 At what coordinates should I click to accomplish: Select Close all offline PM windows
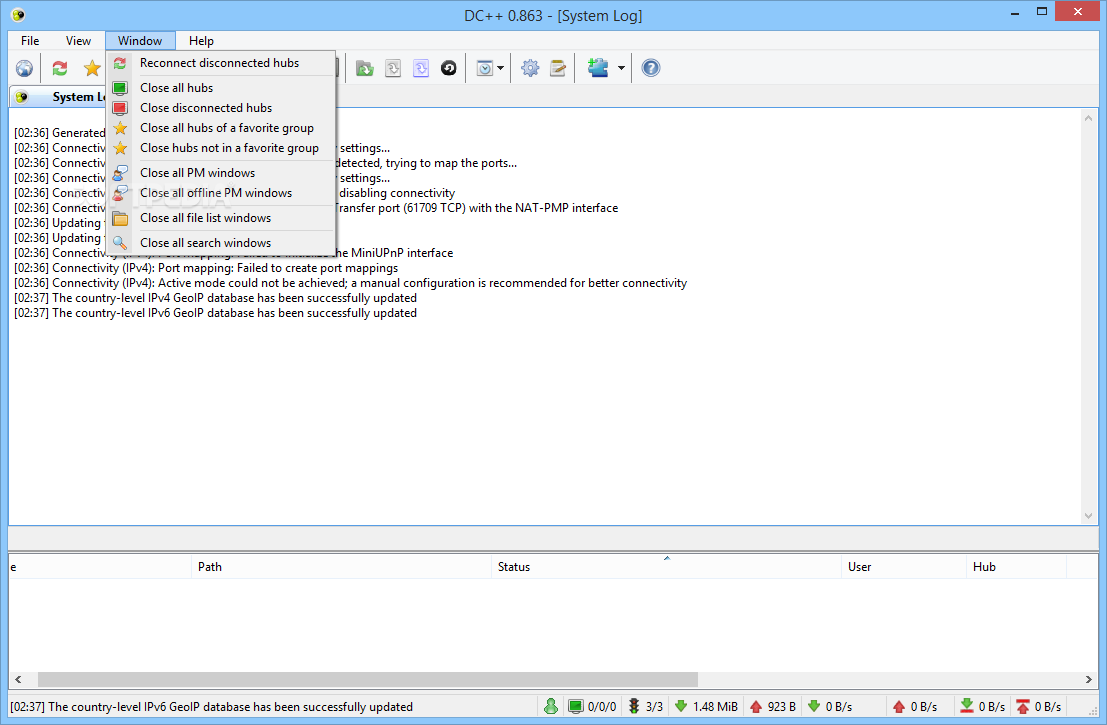pyautogui.click(x=220, y=193)
